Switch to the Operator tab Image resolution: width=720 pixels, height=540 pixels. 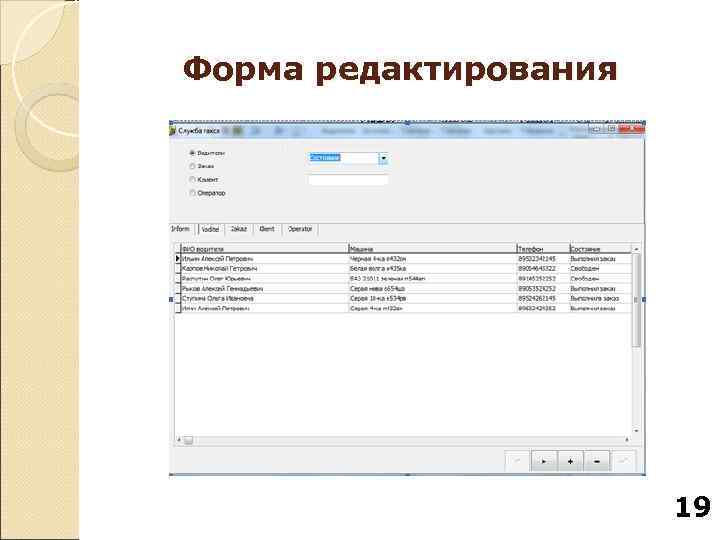300,229
